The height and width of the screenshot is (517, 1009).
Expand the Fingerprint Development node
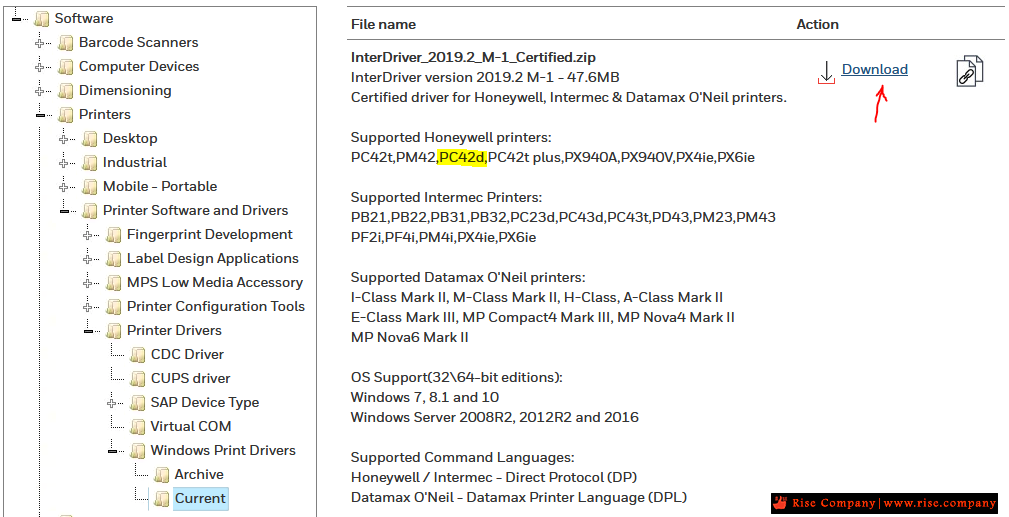pyautogui.click(x=89, y=235)
